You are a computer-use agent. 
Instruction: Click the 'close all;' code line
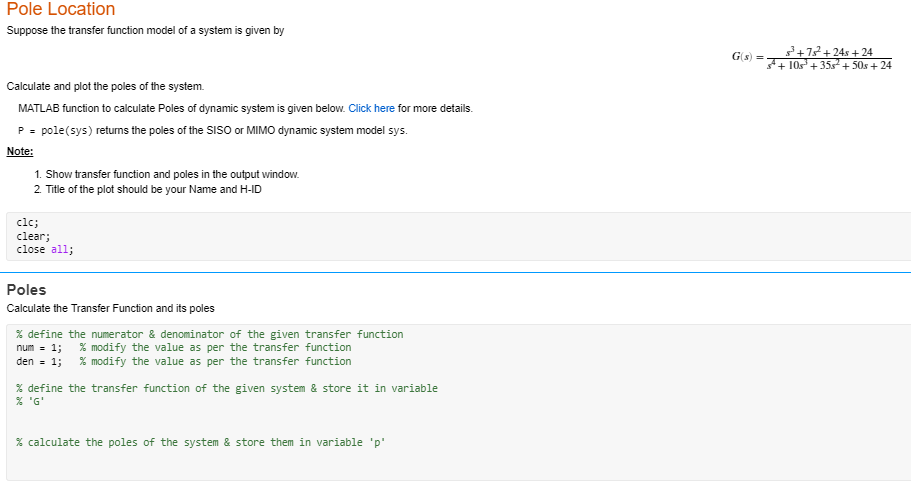pos(45,249)
